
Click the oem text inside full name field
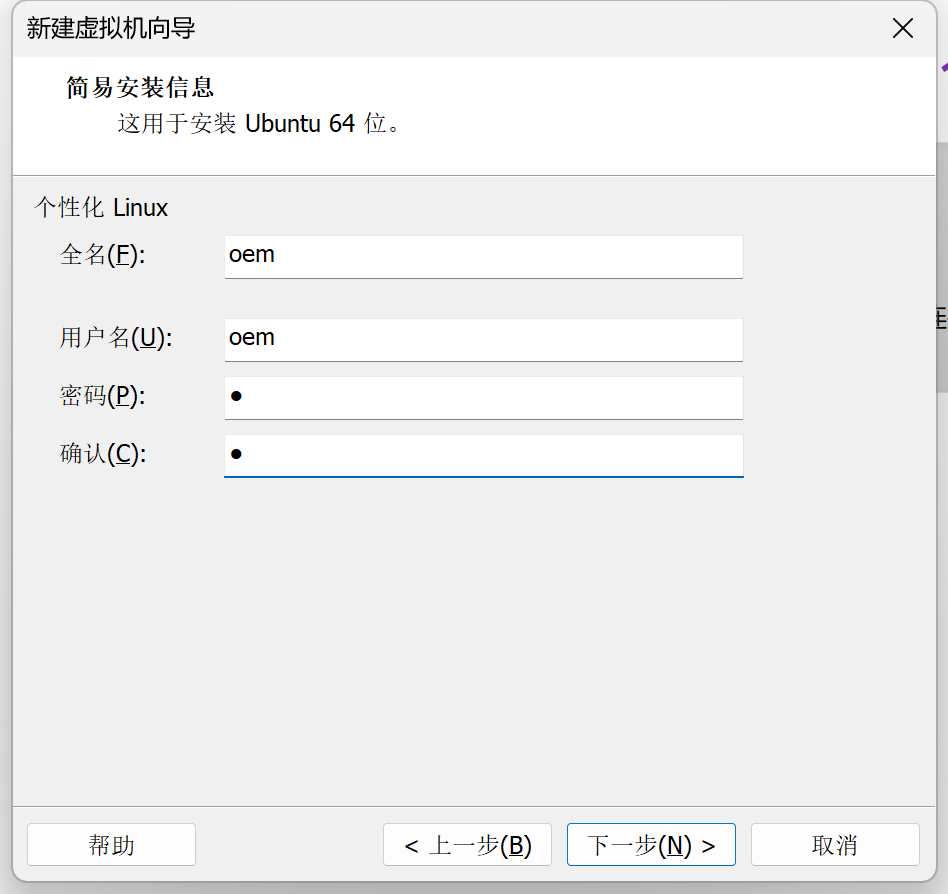pos(251,255)
